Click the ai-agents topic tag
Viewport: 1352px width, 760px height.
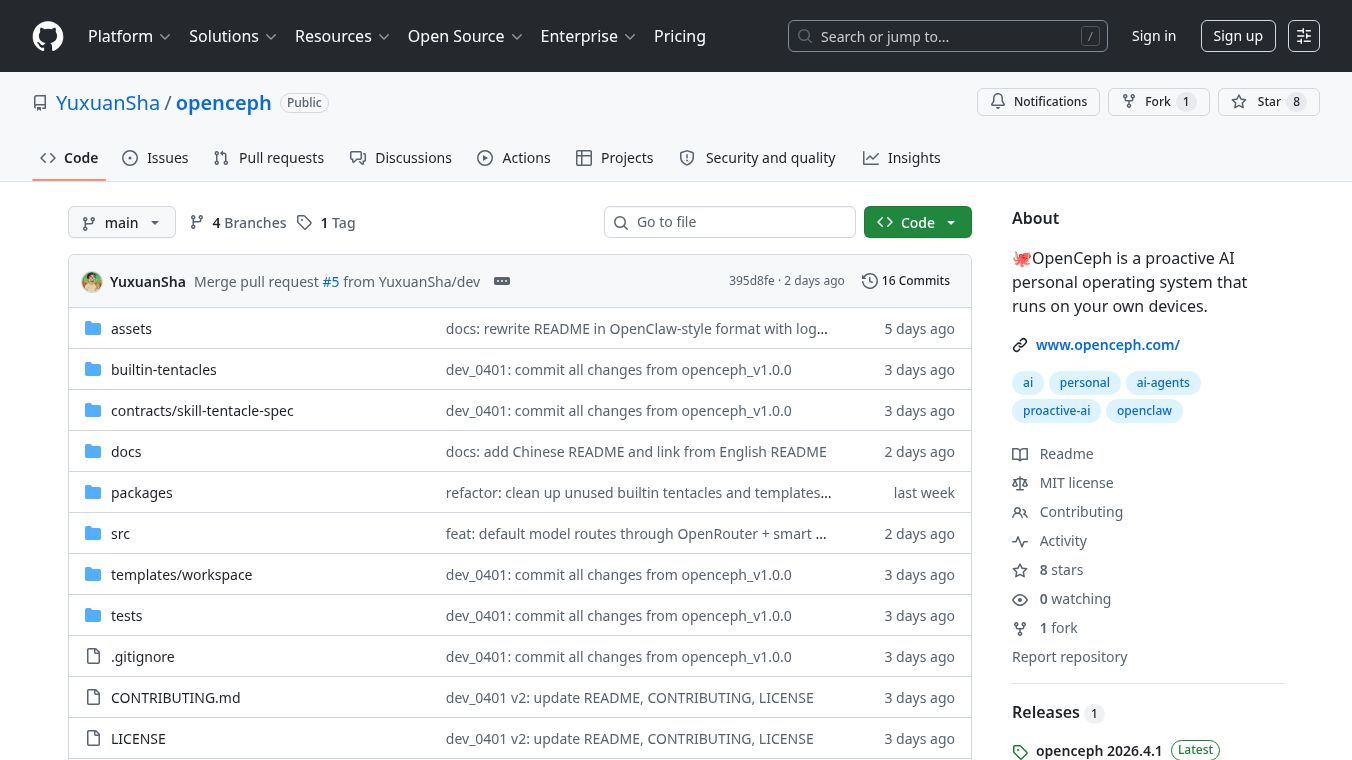pos(1163,382)
